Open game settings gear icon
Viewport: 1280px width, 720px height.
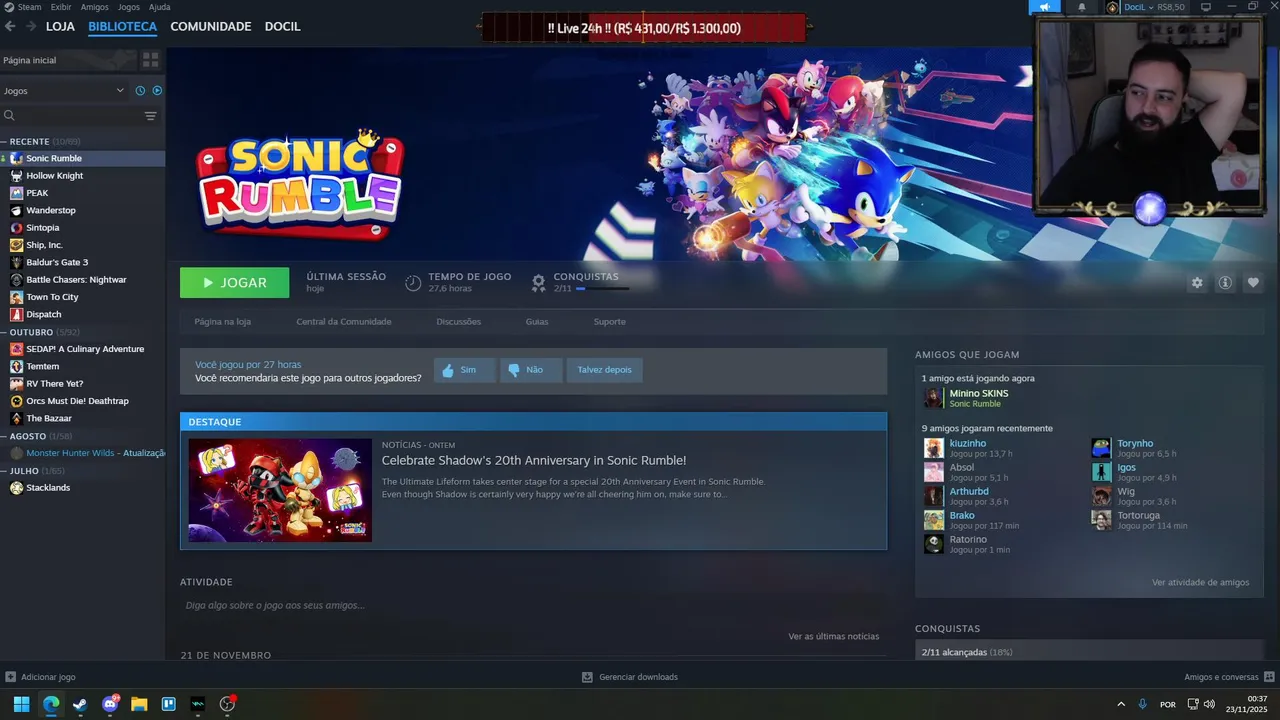click(x=1197, y=283)
